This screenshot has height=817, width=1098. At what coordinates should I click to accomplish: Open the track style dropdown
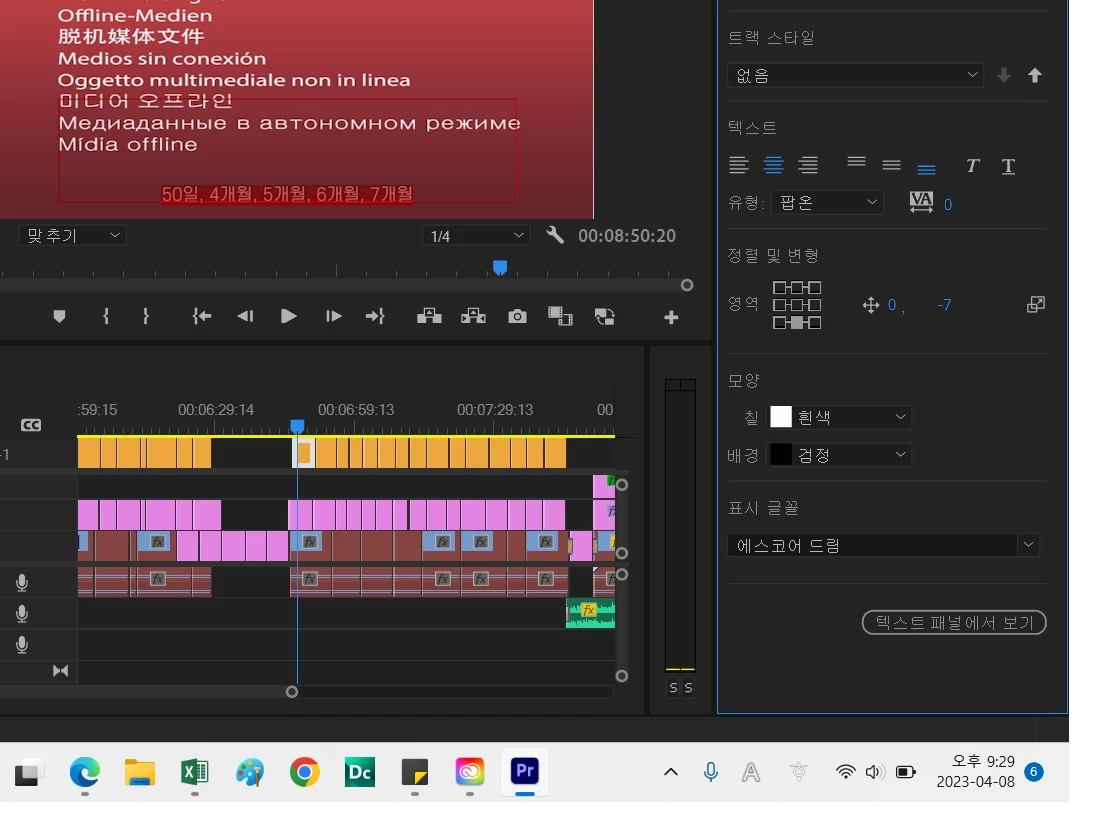pos(855,75)
